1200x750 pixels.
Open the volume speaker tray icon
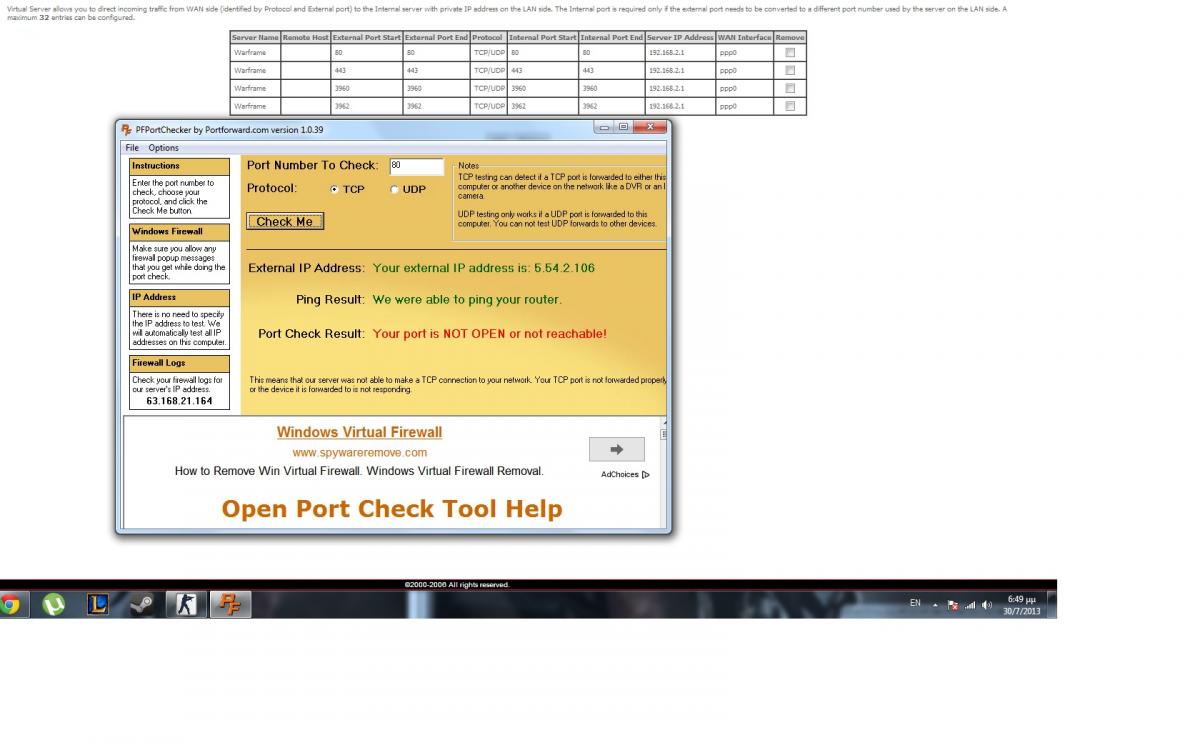pos(987,605)
